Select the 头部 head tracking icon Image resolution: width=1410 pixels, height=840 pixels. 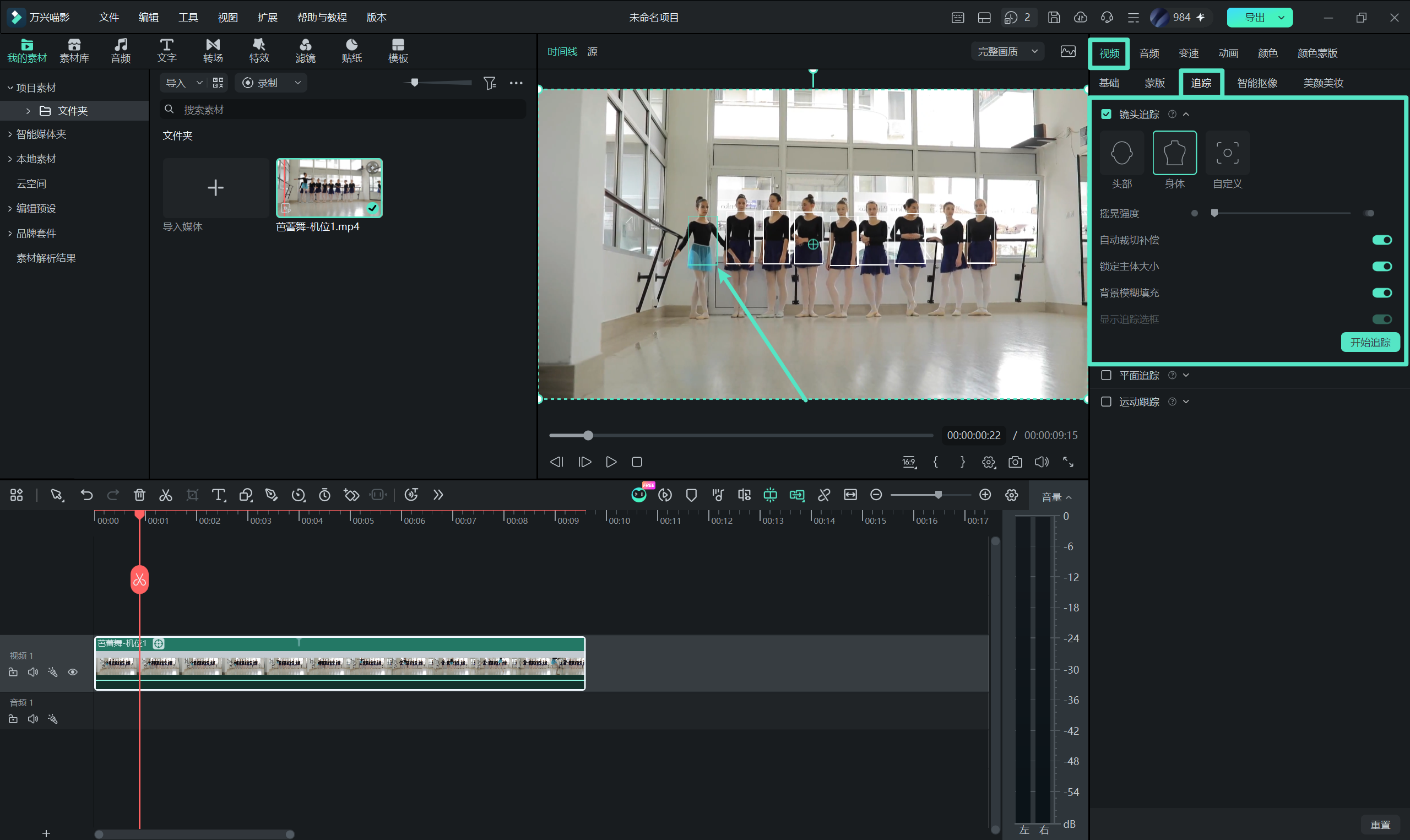click(x=1121, y=153)
